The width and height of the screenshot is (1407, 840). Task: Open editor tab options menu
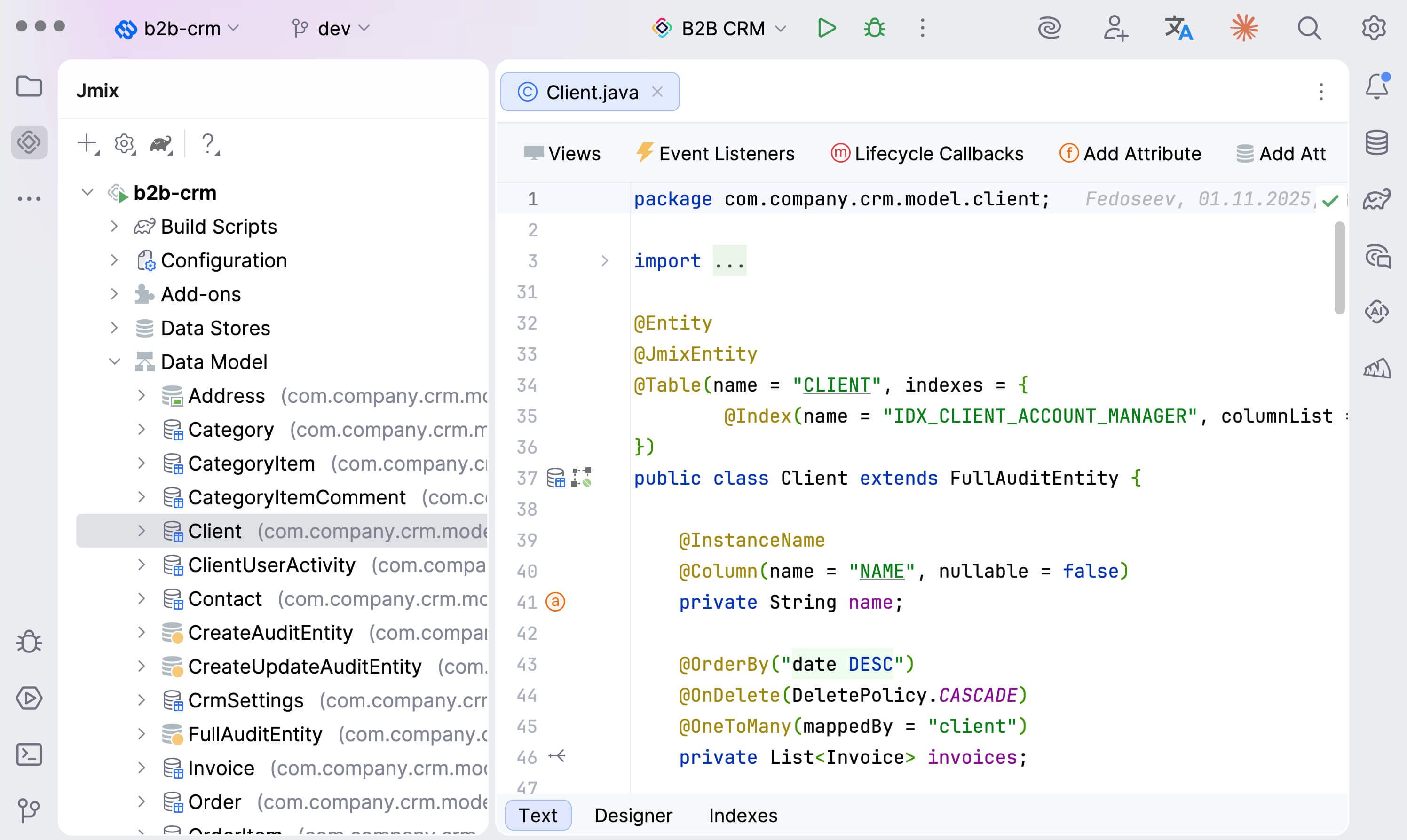(1321, 92)
